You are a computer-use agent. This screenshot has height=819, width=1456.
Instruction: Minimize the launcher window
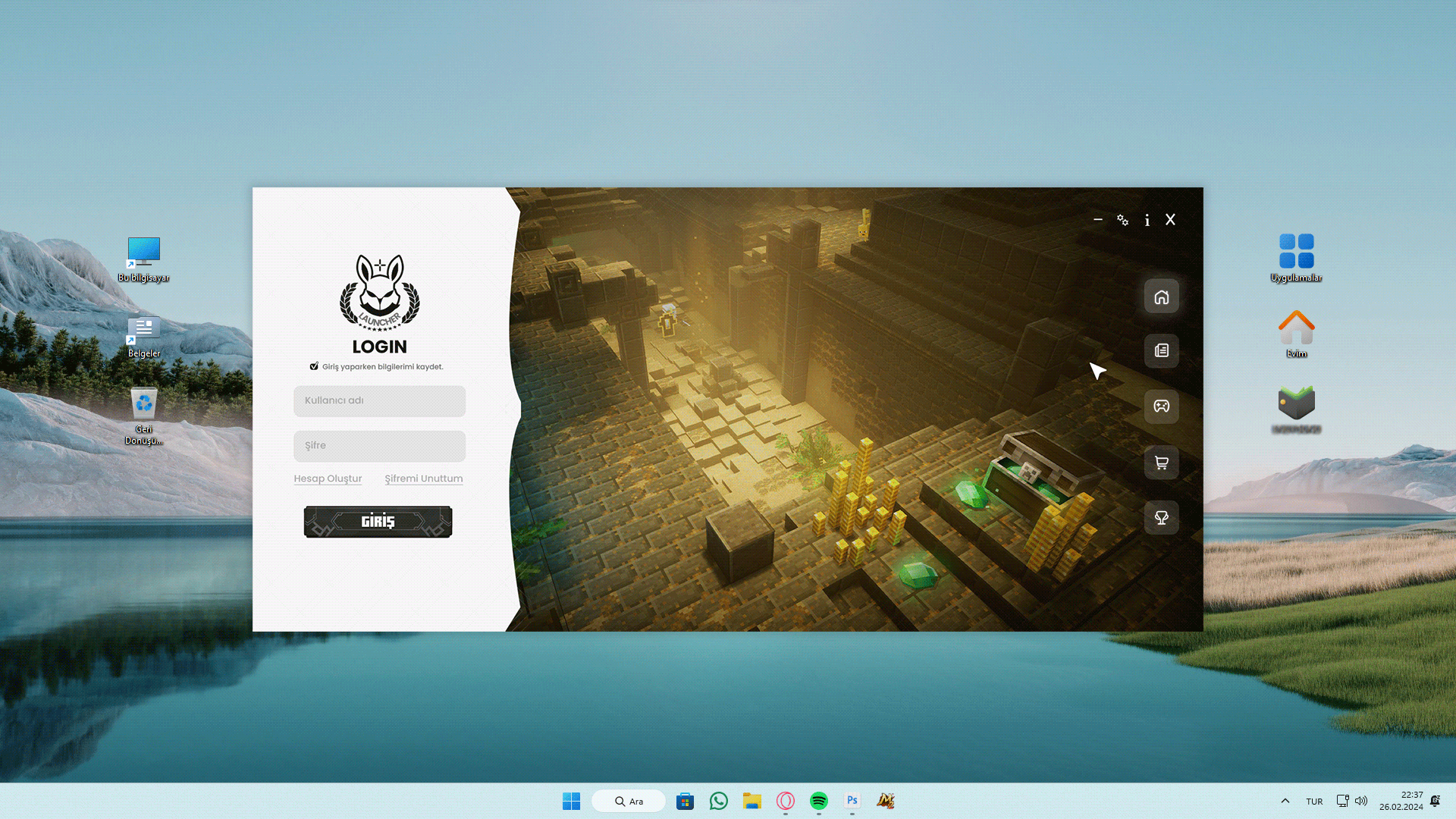tap(1097, 219)
